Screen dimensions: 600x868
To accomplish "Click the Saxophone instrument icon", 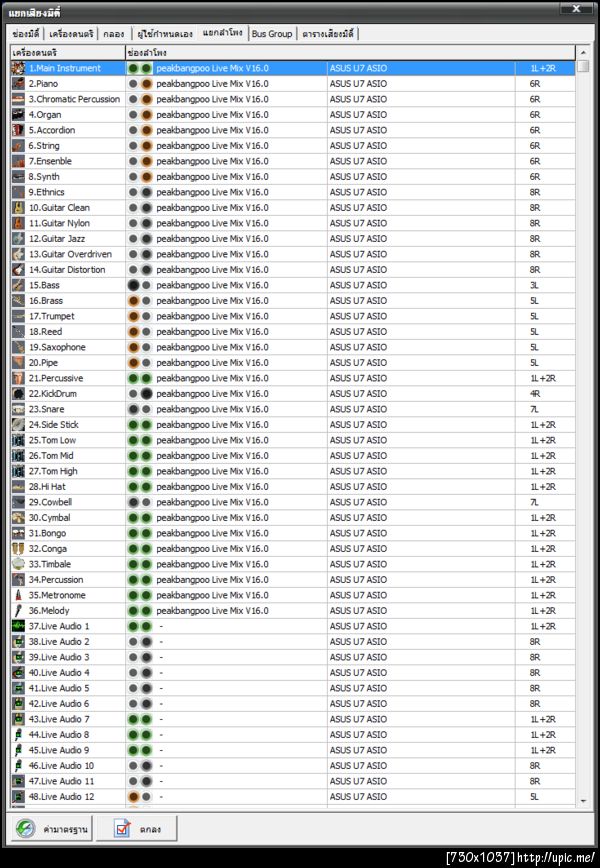I will pos(18,347).
